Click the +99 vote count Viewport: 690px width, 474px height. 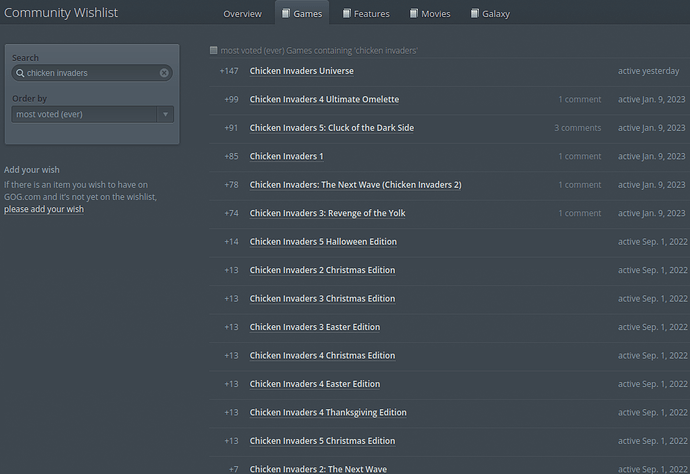[x=231, y=99]
